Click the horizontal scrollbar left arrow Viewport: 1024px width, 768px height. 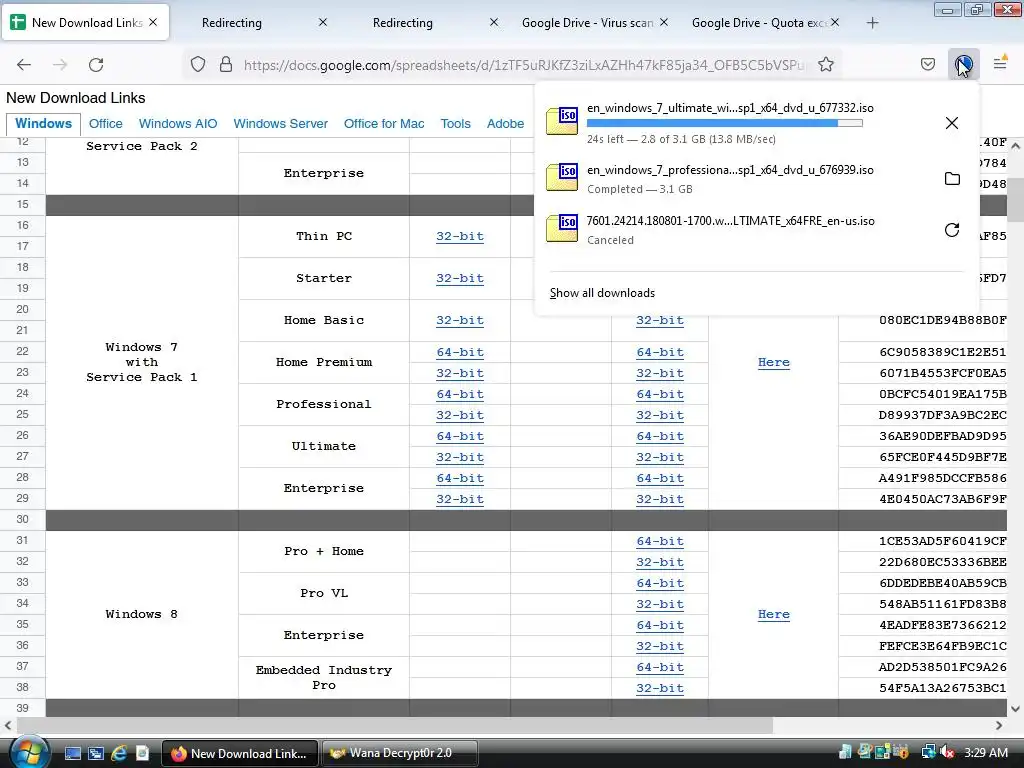pos(8,725)
